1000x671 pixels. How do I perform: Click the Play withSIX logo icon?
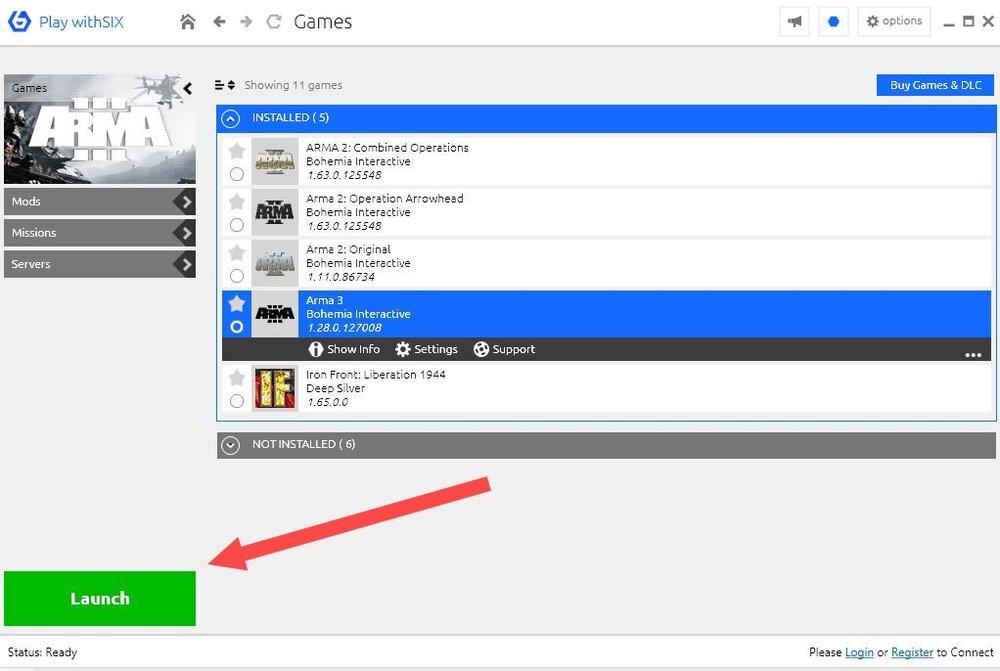point(19,21)
